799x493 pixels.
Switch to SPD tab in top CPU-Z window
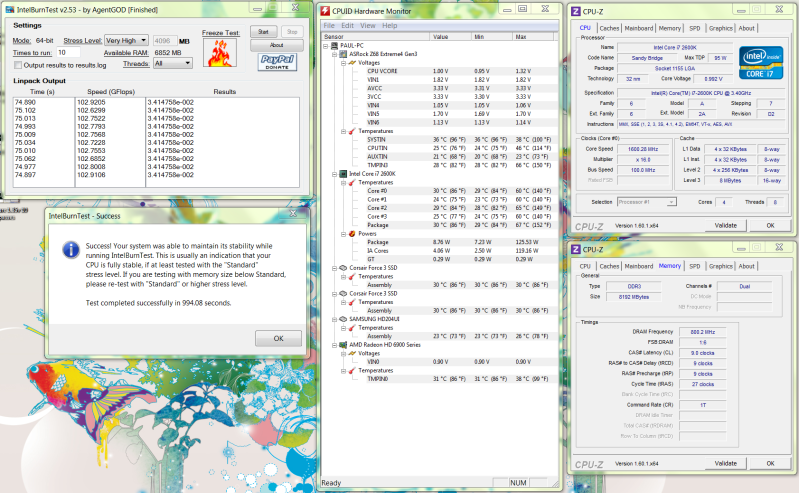pyautogui.click(x=695, y=29)
